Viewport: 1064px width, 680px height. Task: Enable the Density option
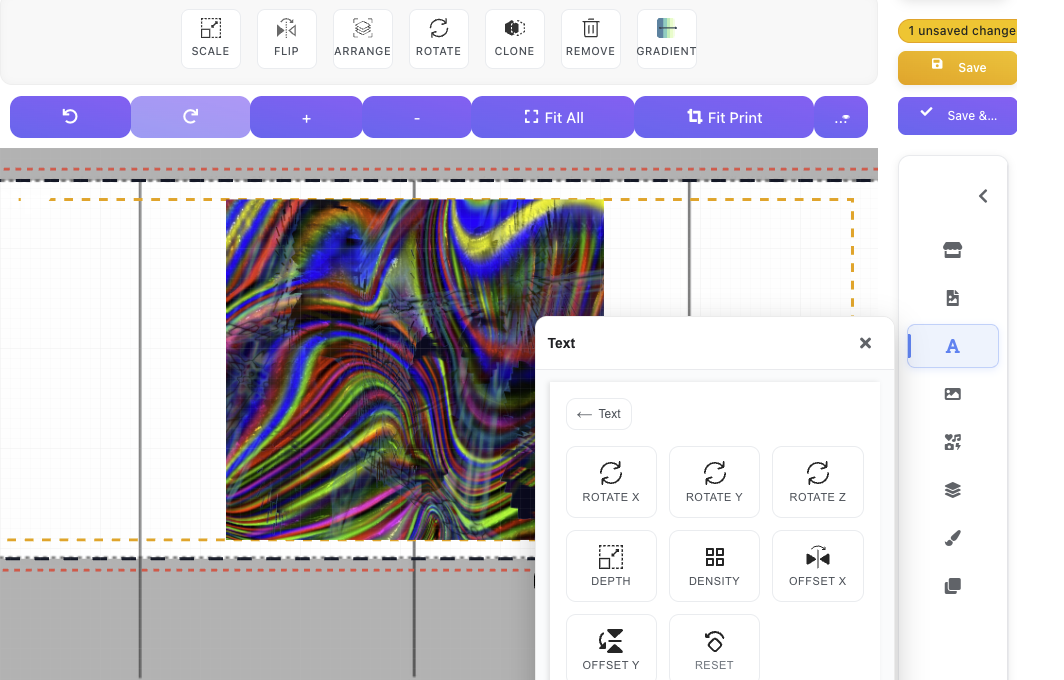(x=714, y=565)
